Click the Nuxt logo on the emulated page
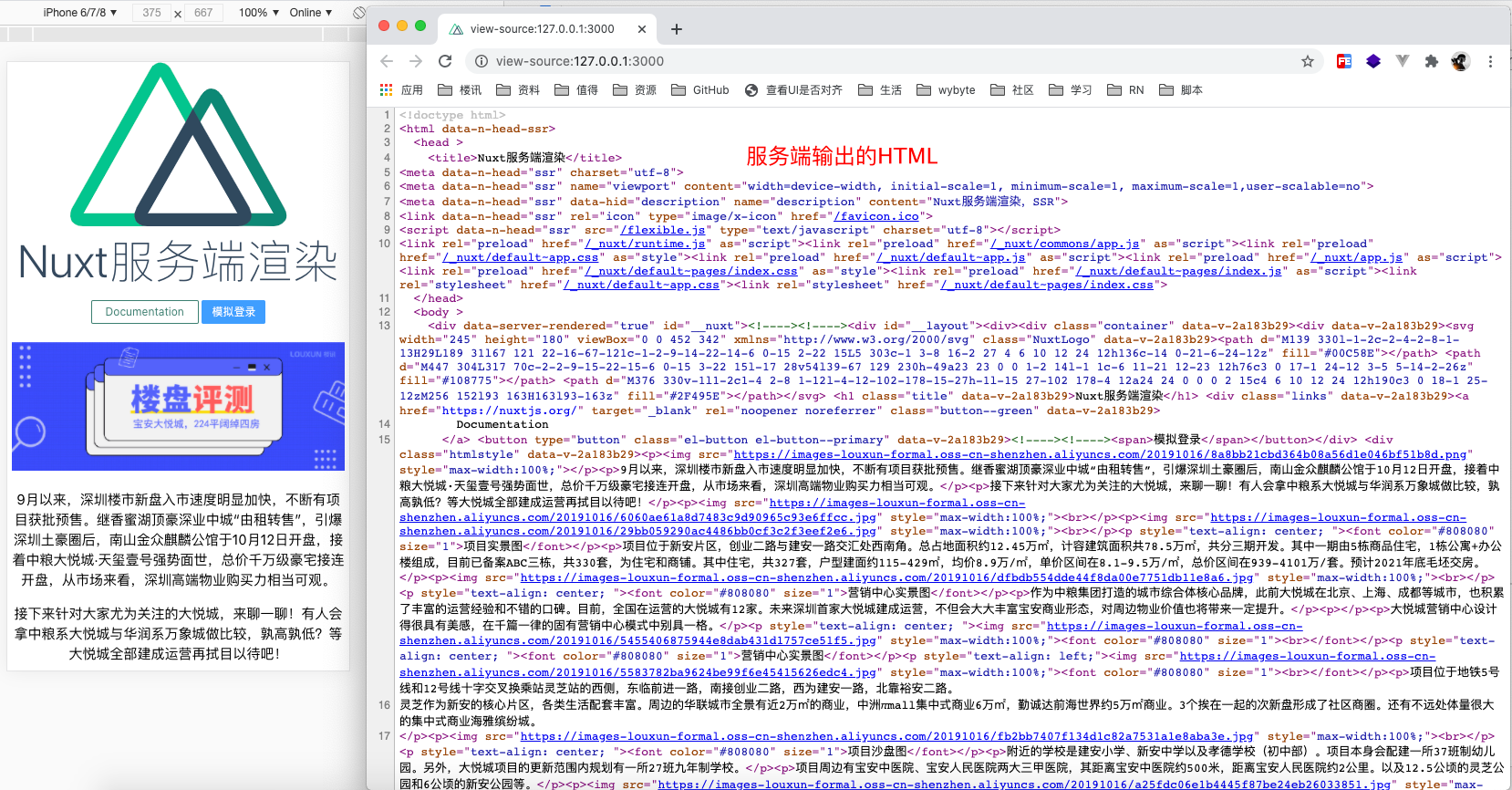 tap(178, 144)
